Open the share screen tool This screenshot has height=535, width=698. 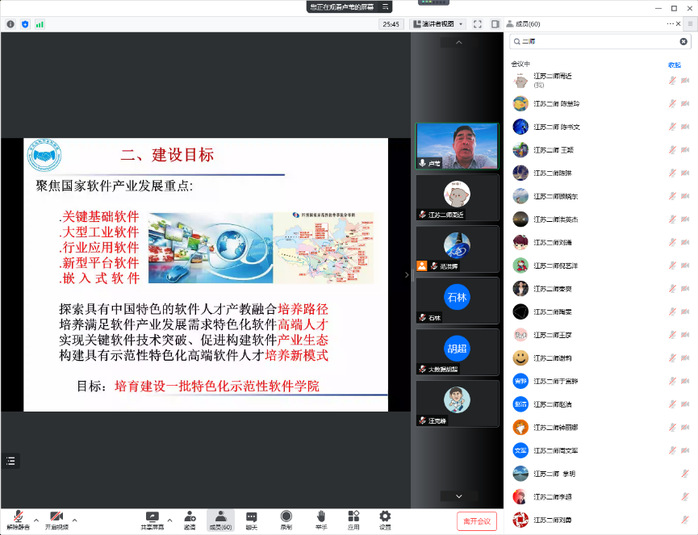(x=151, y=516)
